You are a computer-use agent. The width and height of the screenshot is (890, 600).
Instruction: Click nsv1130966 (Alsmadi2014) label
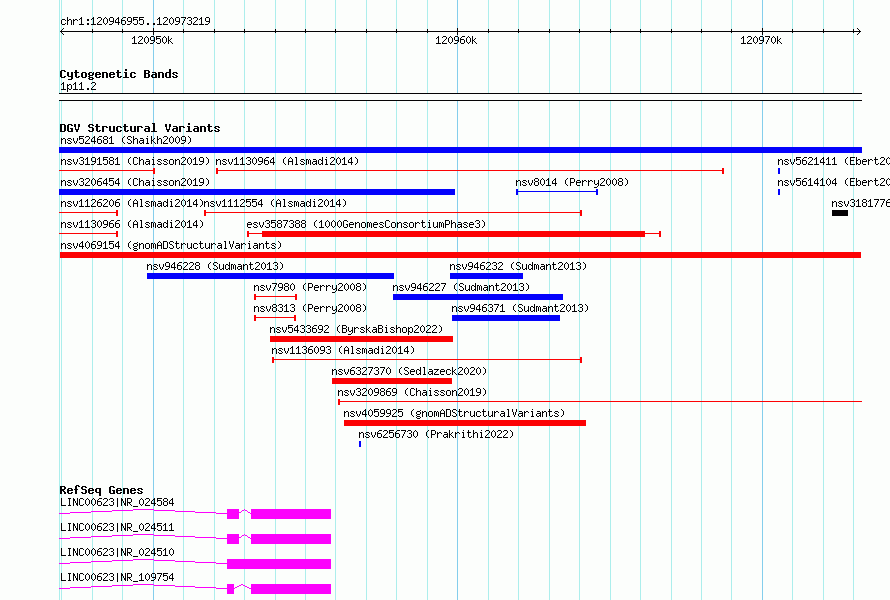tap(132, 224)
